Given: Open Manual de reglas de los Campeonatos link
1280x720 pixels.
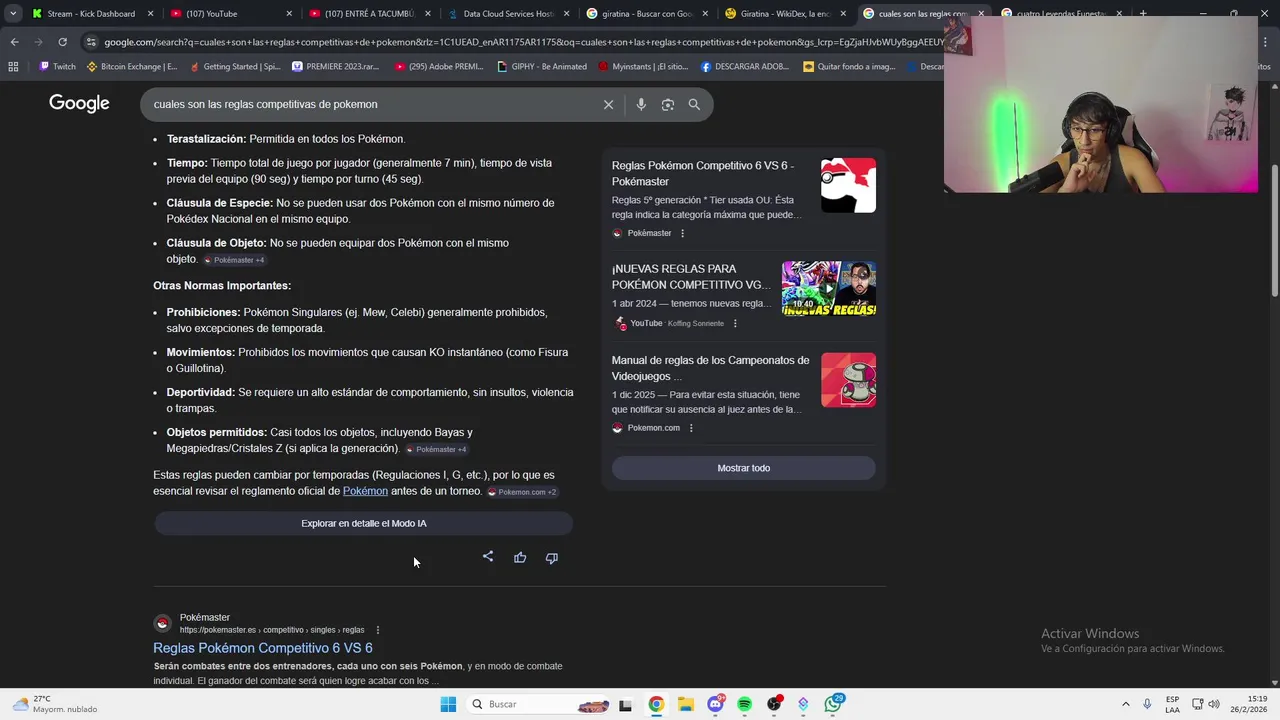Looking at the screenshot, I should [711, 368].
